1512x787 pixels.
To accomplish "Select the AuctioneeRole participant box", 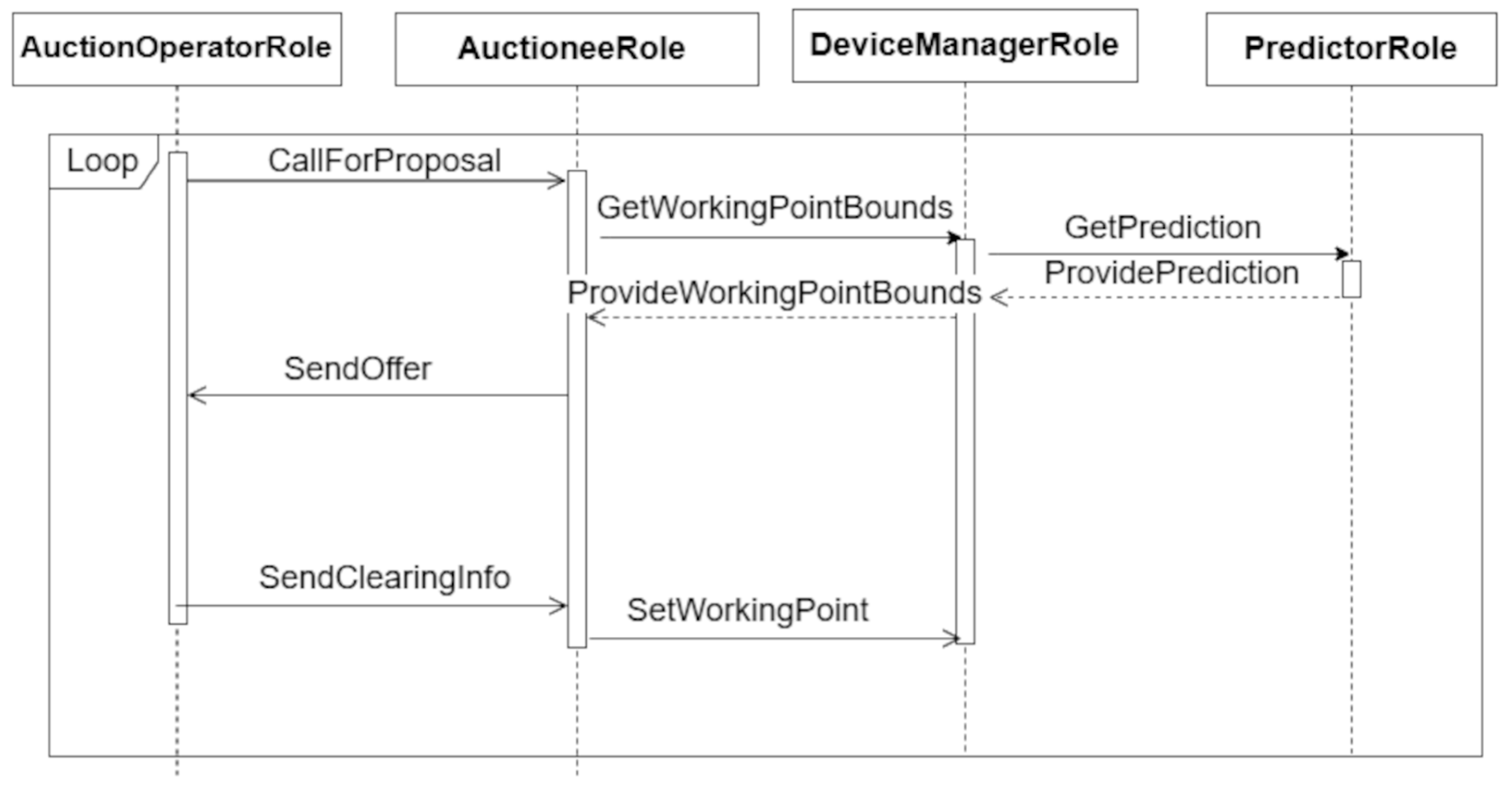I will 577,49.
